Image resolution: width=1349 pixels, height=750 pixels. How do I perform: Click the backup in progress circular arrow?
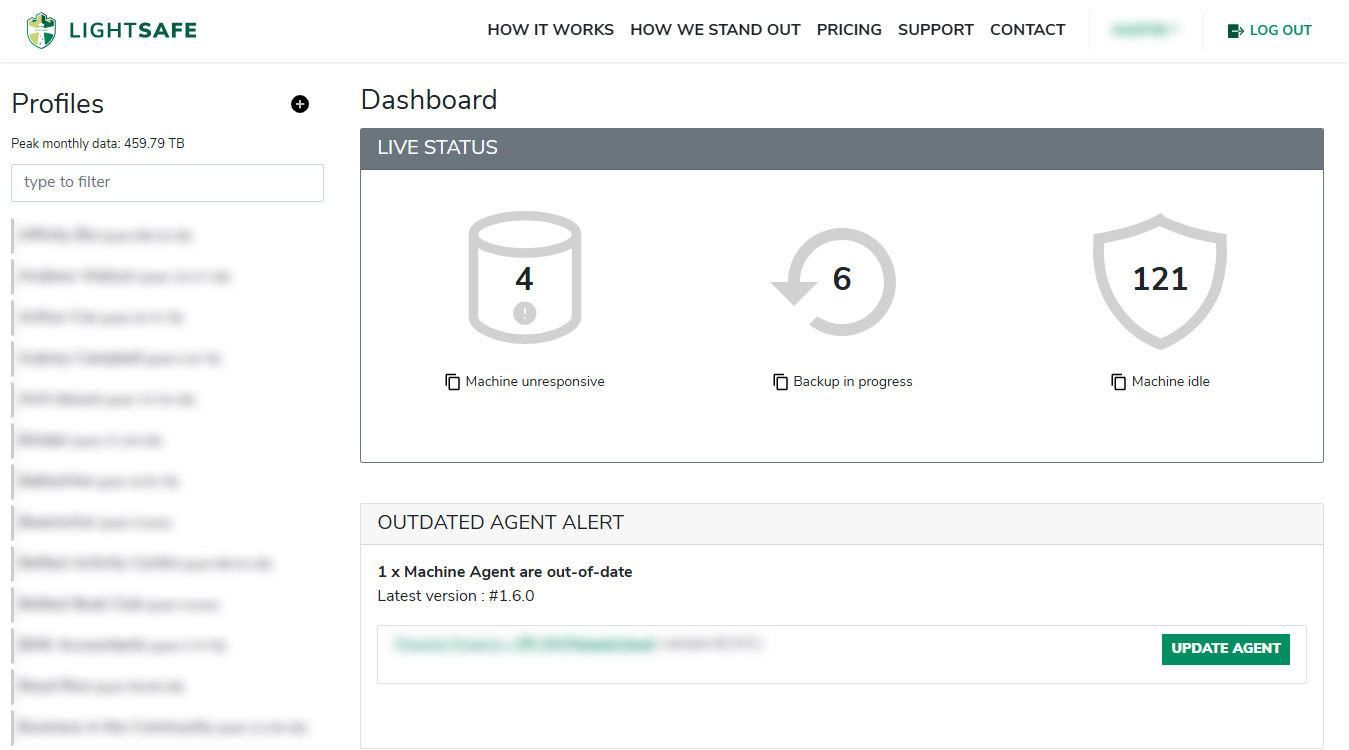[x=834, y=280]
